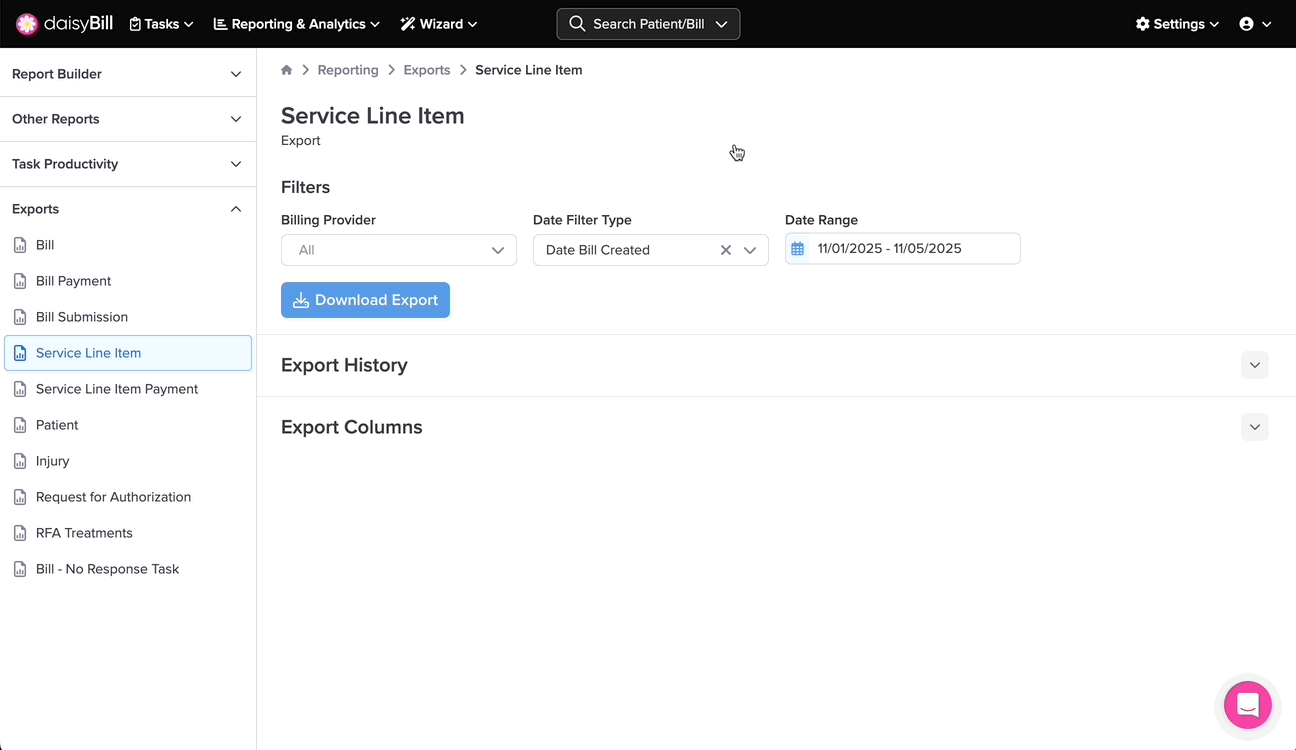Click the Bill Payment report icon
The image size is (1296, 750).
(20, 281)
